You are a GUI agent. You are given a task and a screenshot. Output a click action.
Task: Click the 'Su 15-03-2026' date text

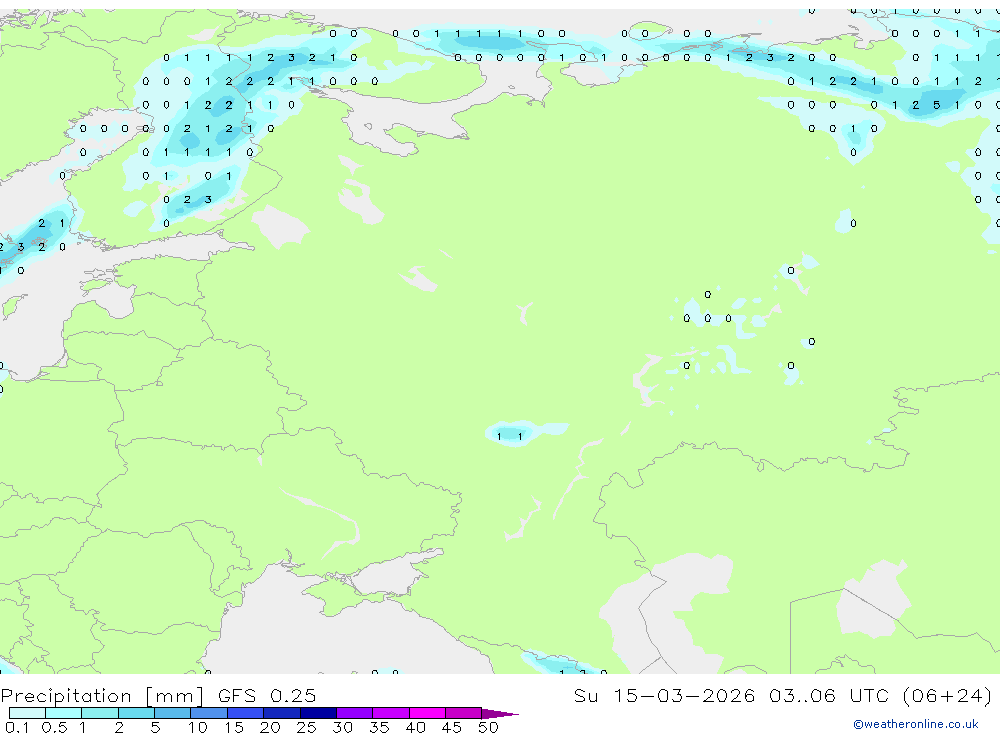[664, 695]
